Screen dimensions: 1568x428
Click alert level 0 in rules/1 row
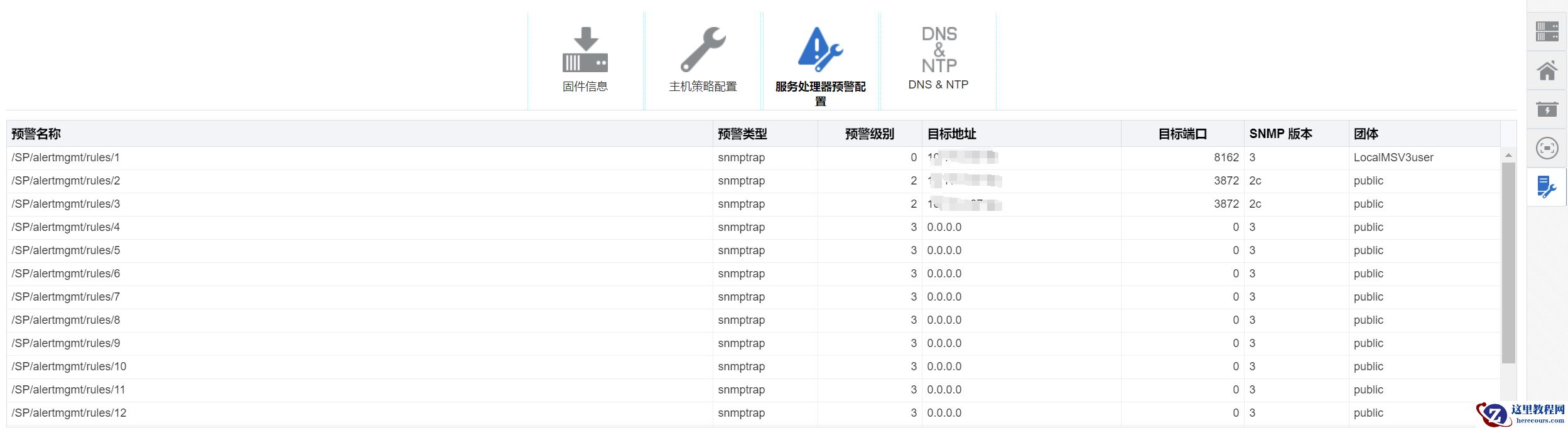(x=914, y=158)
